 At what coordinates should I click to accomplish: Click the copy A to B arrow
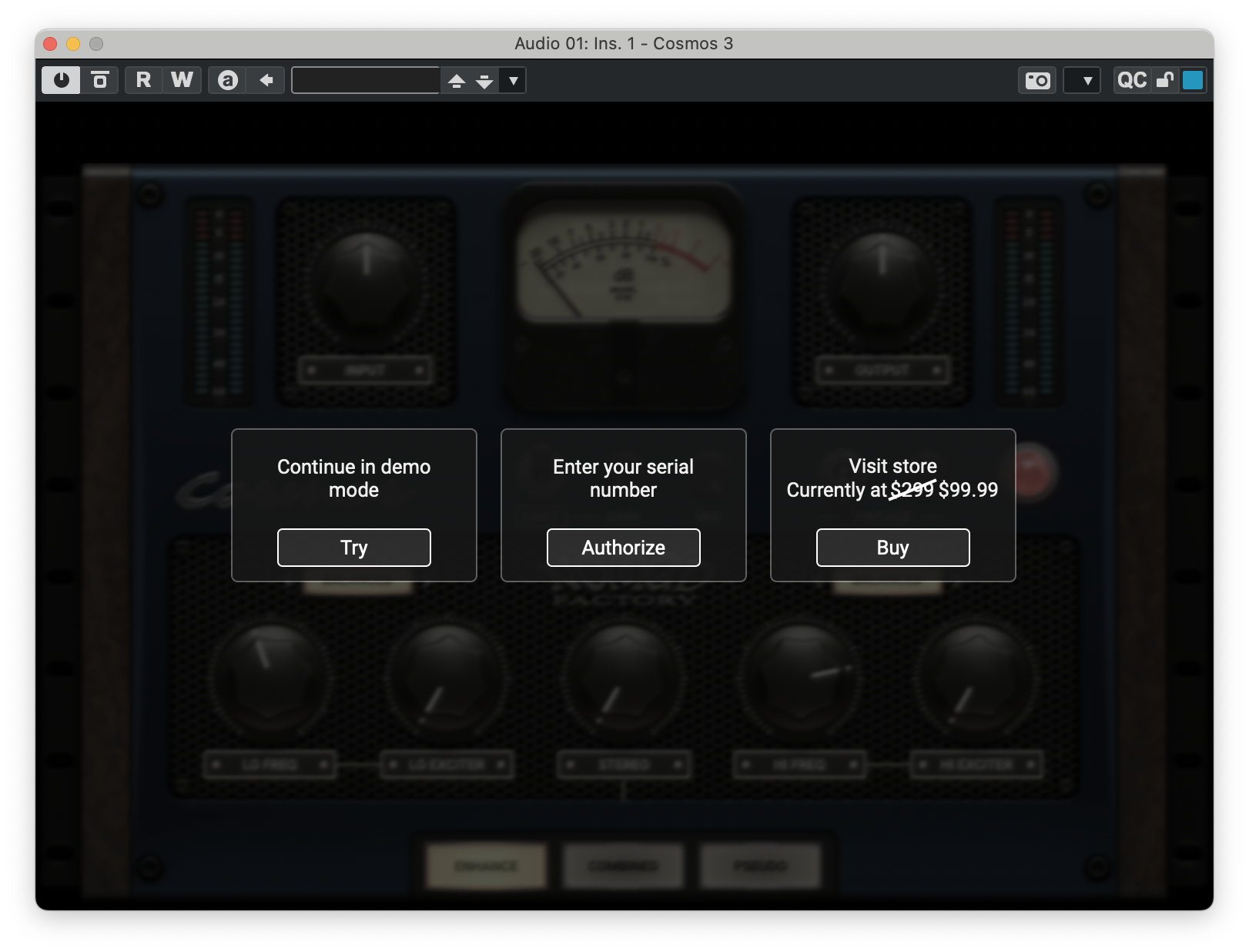[x=266, y=80]
